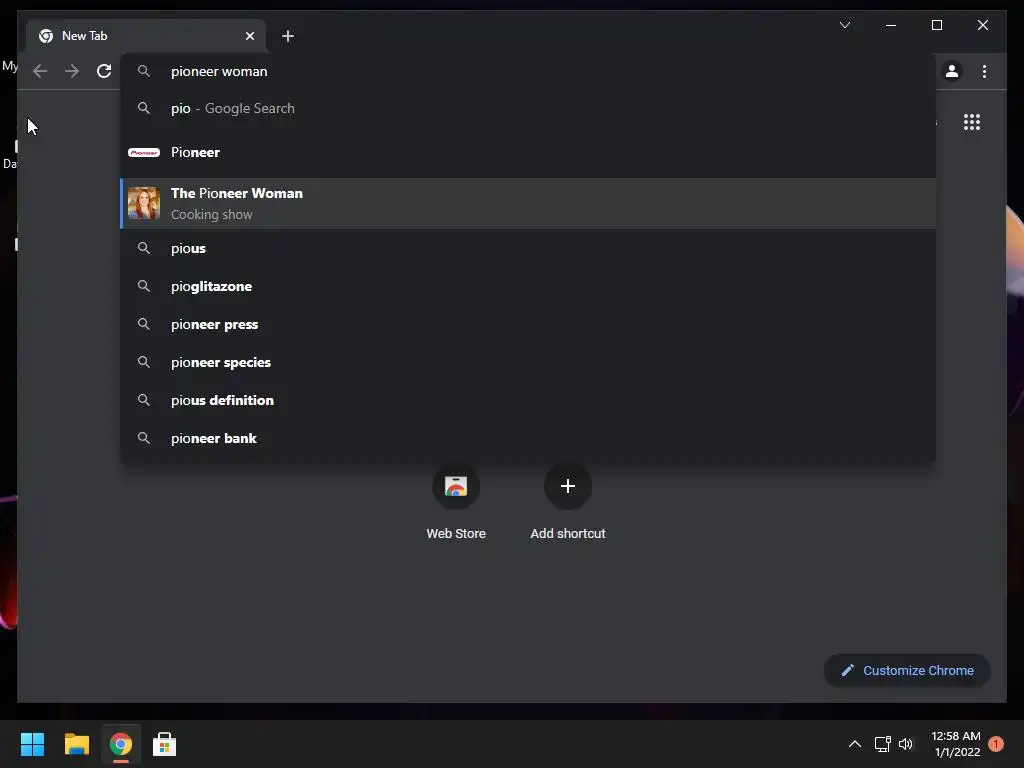Click the volume speaker tray icon
1024x768 pixels.
[906, 744]
